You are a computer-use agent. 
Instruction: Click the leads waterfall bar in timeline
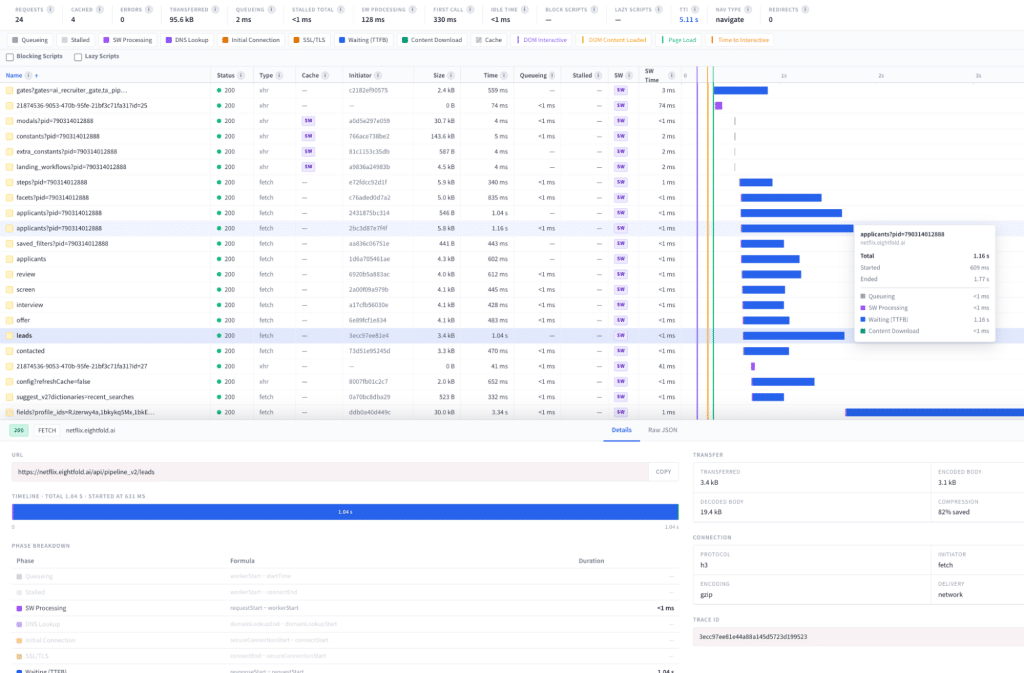(793, 336)
